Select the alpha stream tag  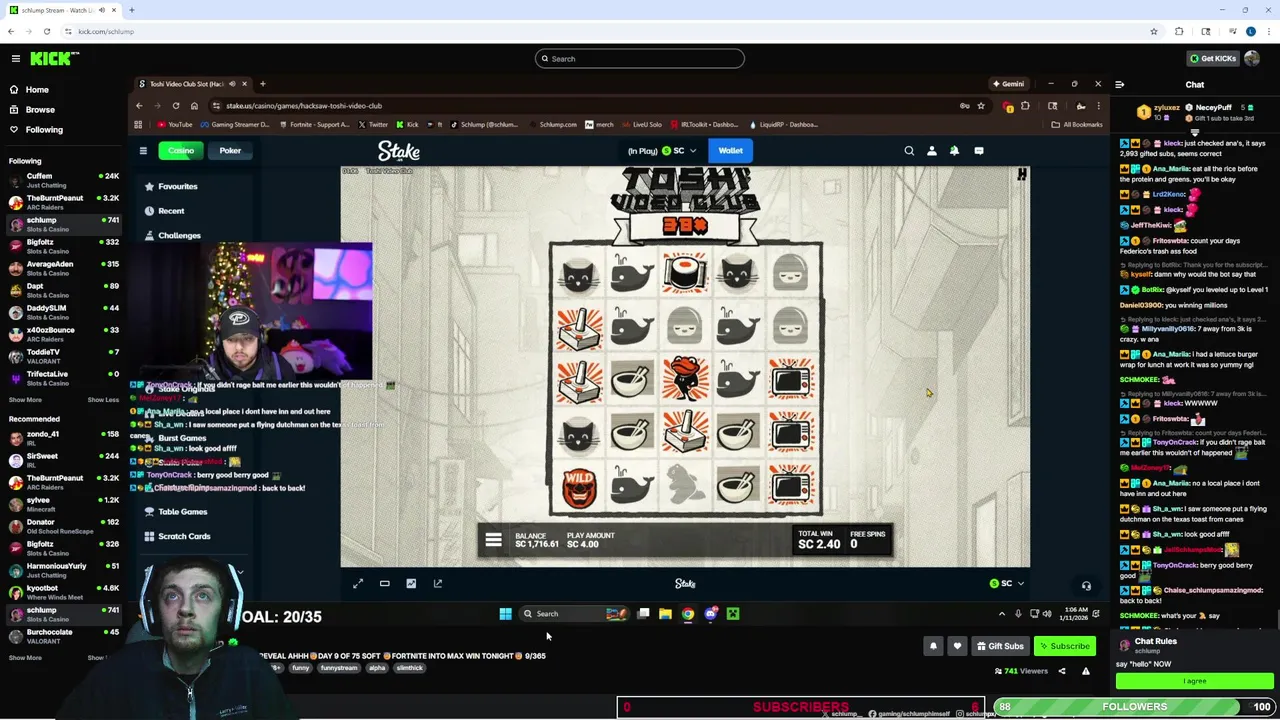[x=377, y=668]
